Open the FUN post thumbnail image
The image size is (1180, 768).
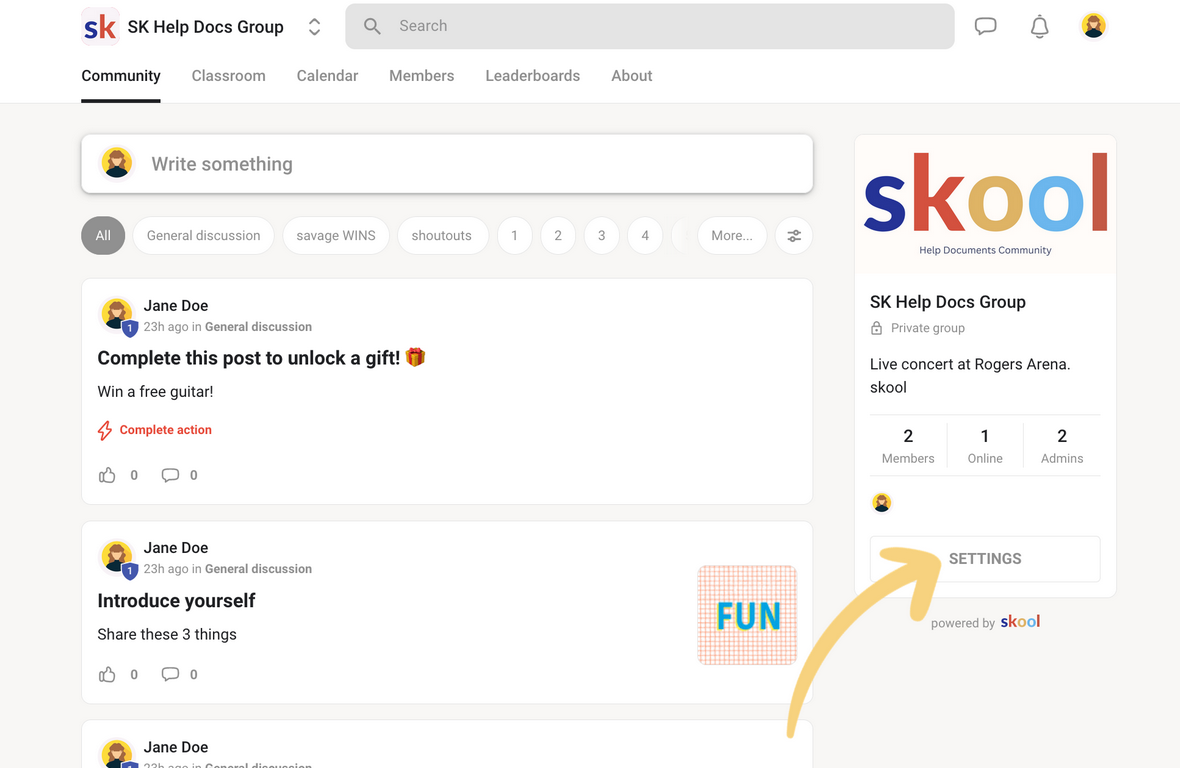747,615
